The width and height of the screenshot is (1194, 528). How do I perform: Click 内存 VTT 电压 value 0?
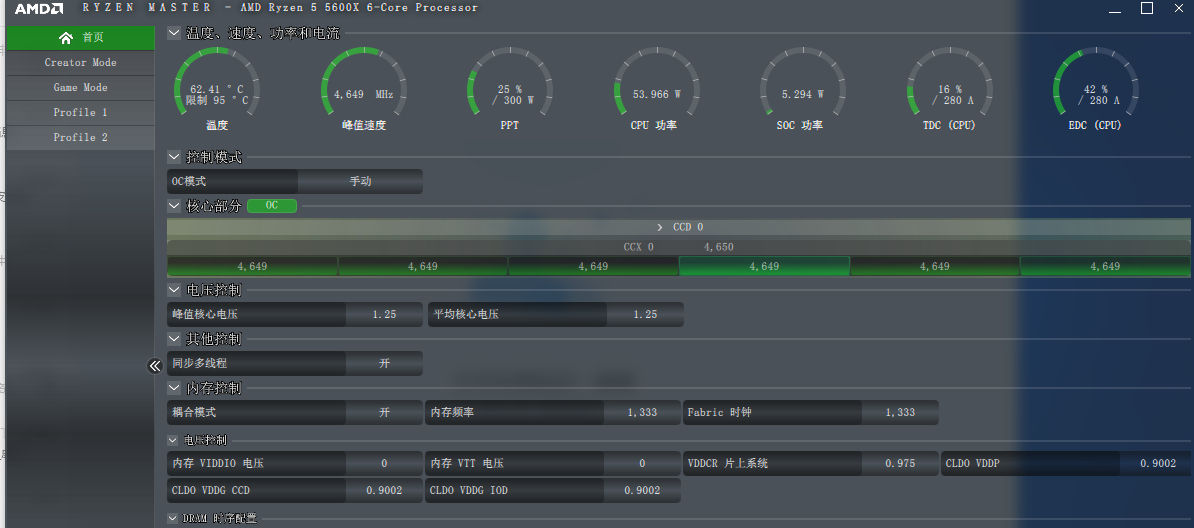tap(643, 463)
